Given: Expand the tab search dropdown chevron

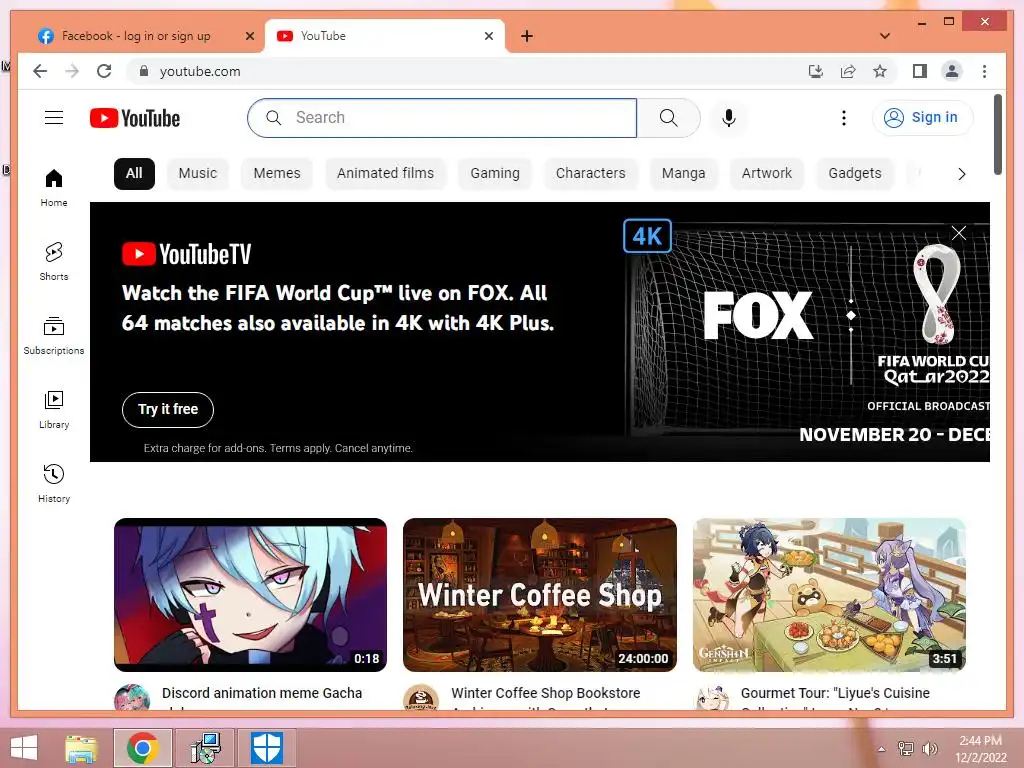Looking at the screenshot, I should click(884, 36).
